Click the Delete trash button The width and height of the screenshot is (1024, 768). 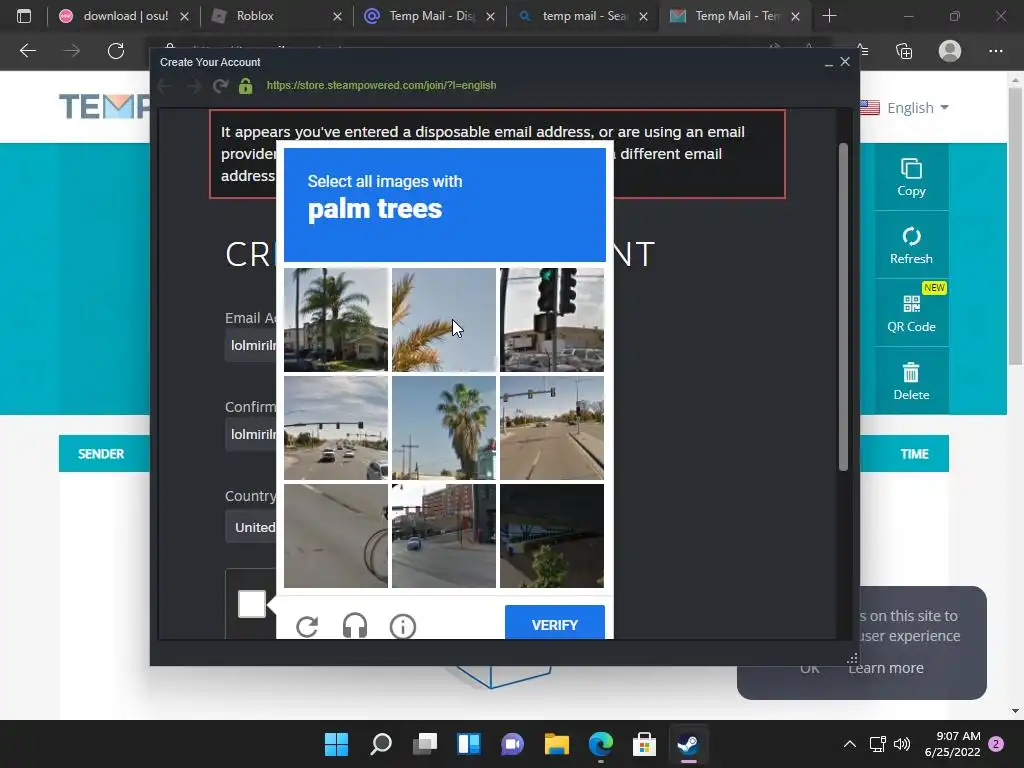pos(911,381)
